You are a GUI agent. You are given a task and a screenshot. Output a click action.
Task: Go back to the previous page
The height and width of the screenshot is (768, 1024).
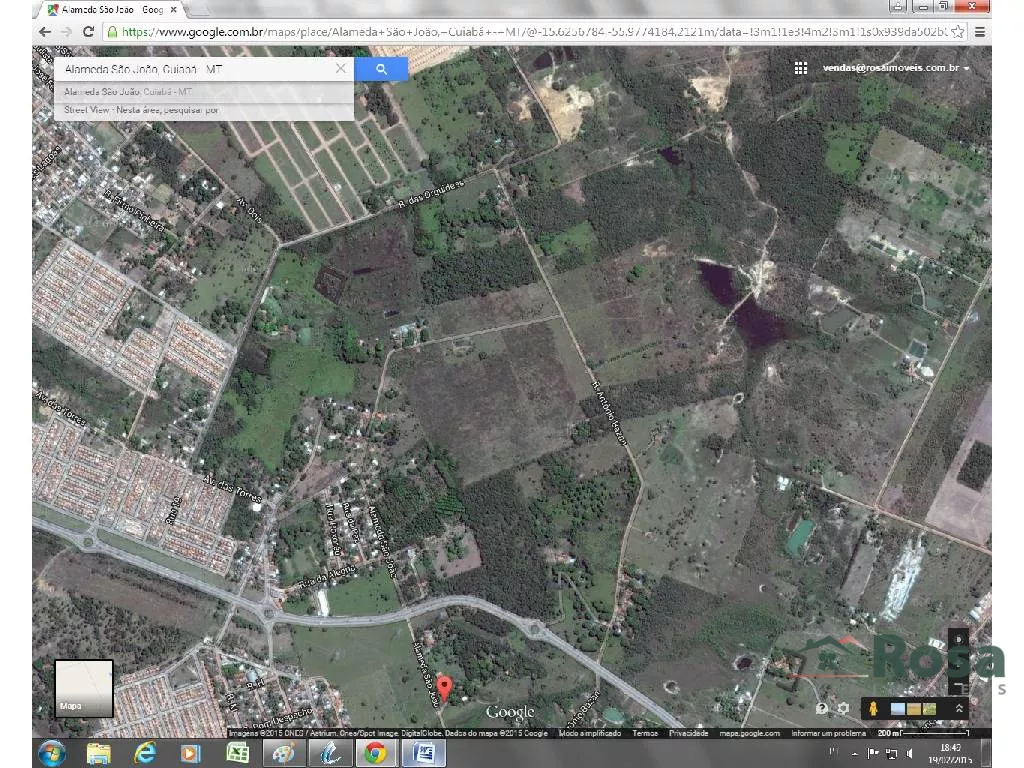tap(44, 31)
